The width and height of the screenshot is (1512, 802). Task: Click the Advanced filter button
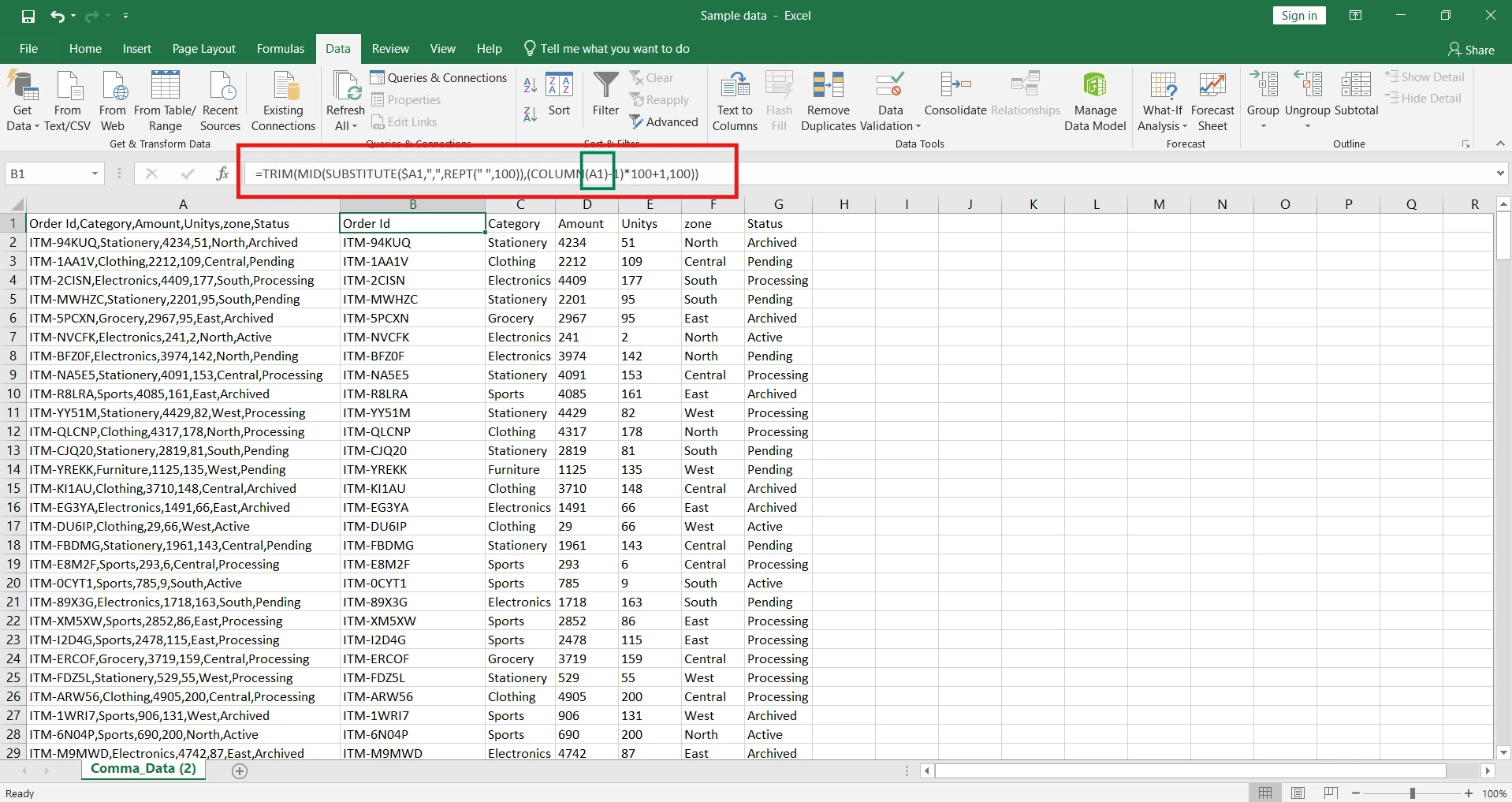pos(664,122)
